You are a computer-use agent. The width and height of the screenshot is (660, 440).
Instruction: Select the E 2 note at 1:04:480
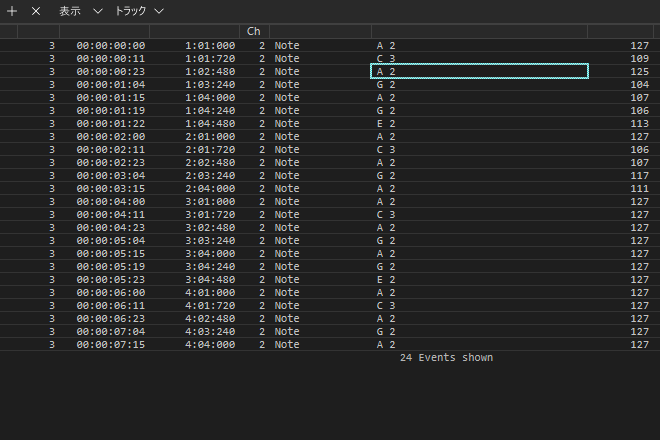(x=386, y=123)
